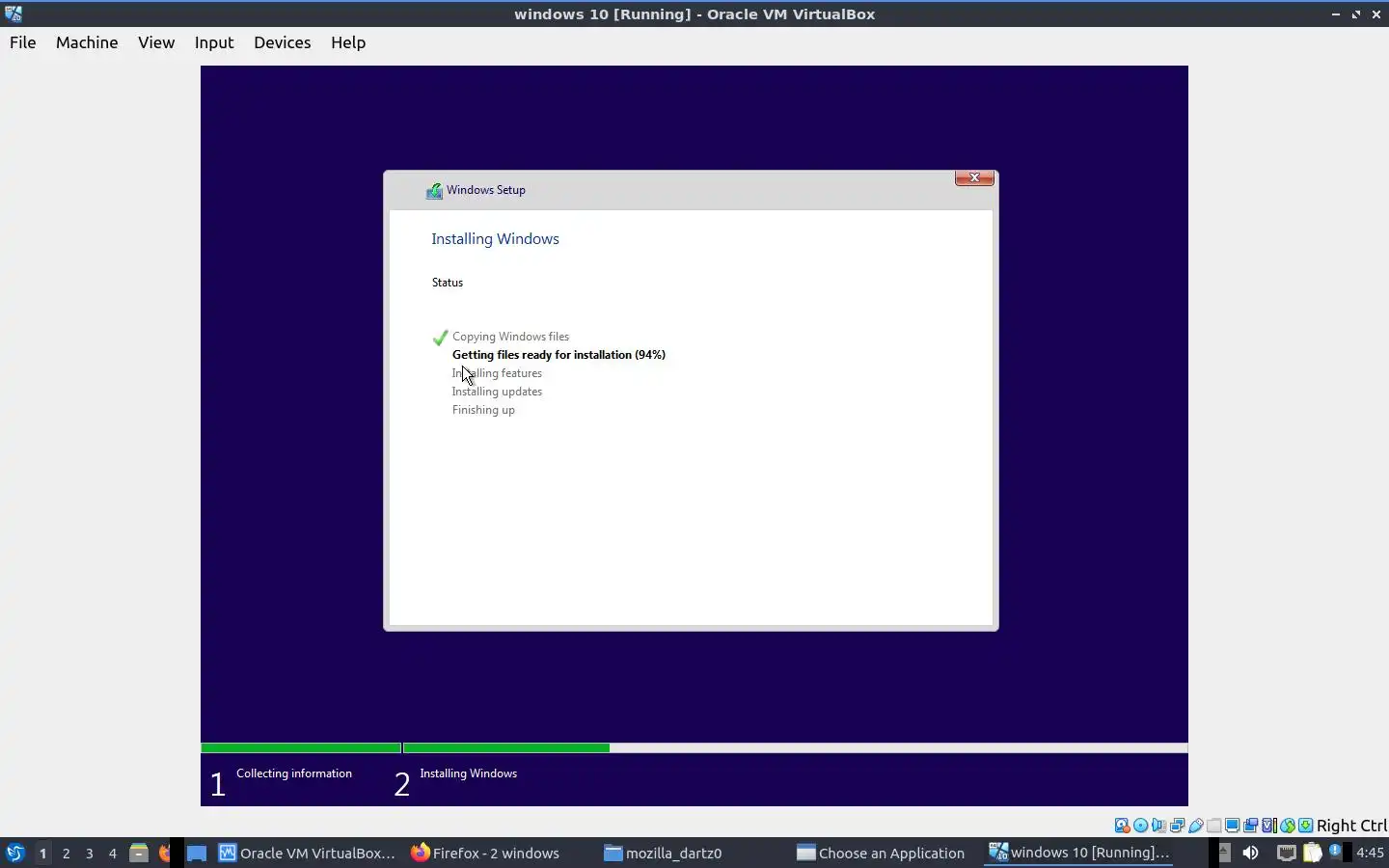Viewport: 1389px width, 868px height.
Task: Switch to Choose an Application window in taskbar
Action: coord(881,853)
